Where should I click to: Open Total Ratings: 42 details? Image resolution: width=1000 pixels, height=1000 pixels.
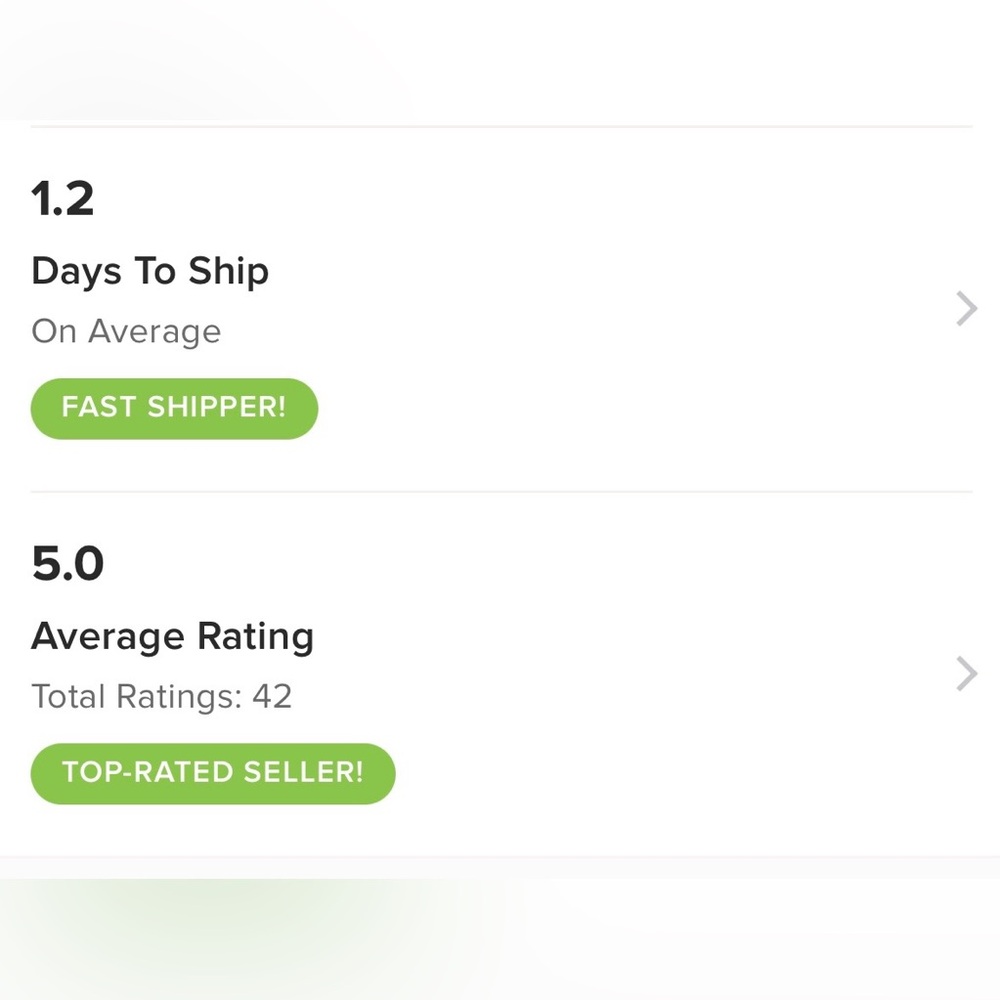161,696
